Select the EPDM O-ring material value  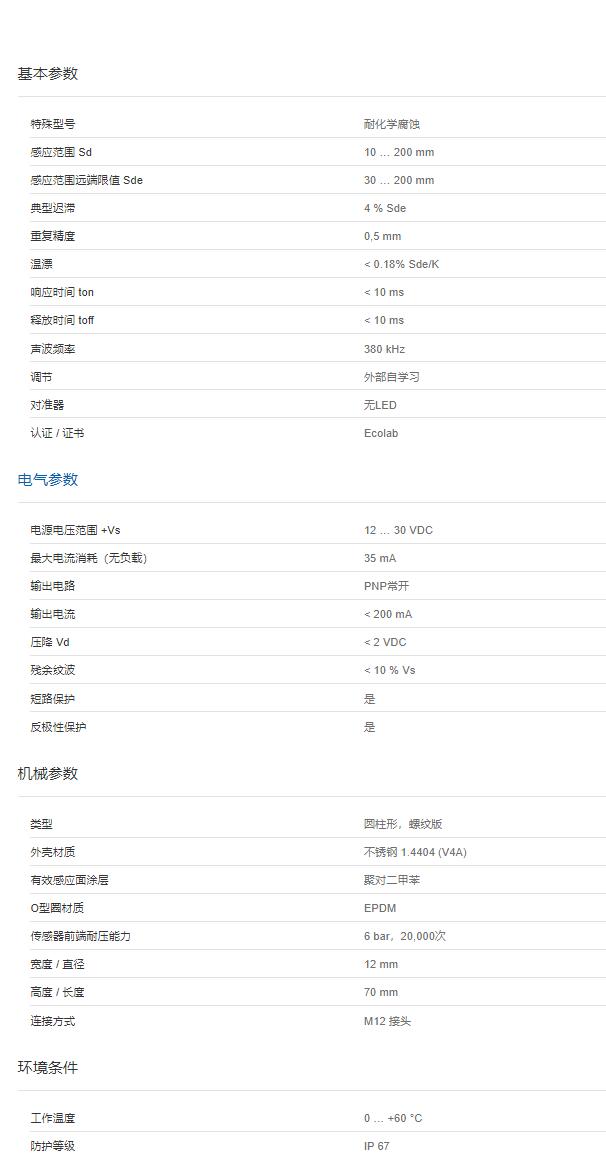coord(380,908)
